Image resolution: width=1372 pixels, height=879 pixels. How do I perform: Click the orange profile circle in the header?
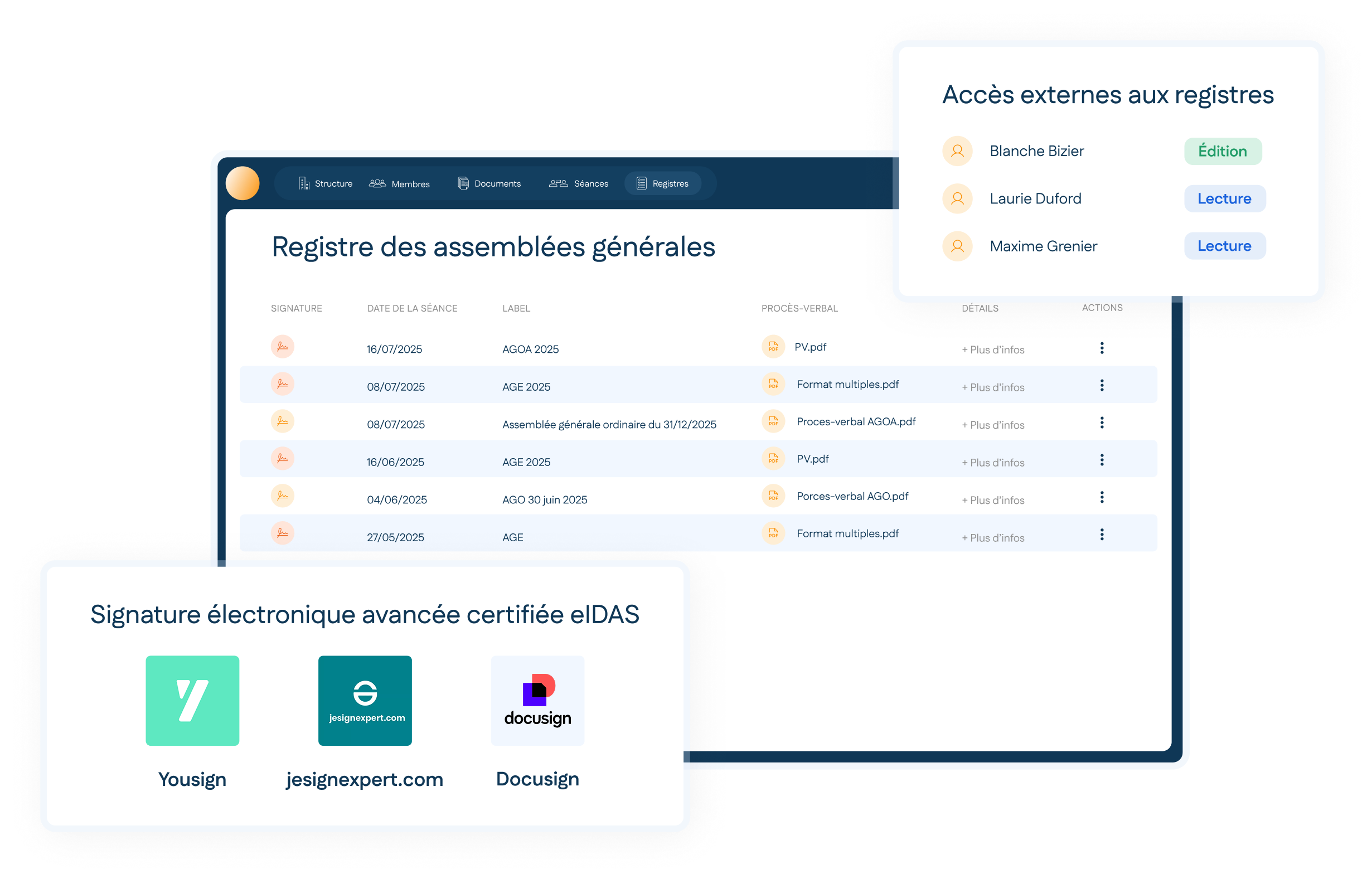243,183
